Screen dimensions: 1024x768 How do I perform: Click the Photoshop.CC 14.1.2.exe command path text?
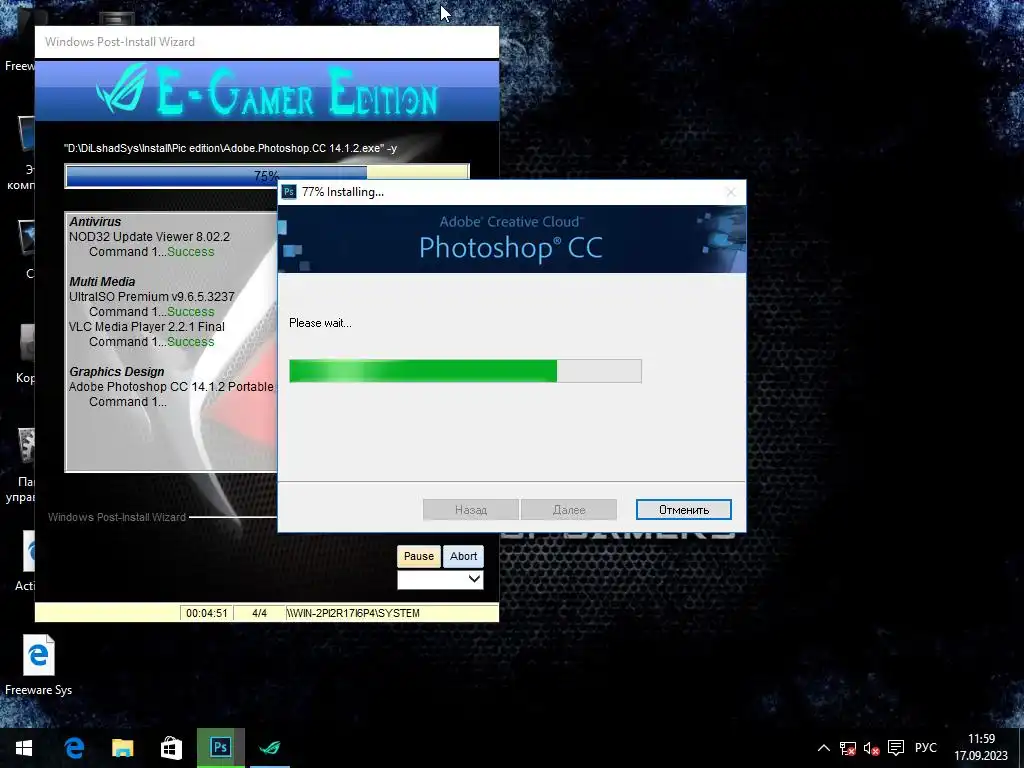point(231,148)
